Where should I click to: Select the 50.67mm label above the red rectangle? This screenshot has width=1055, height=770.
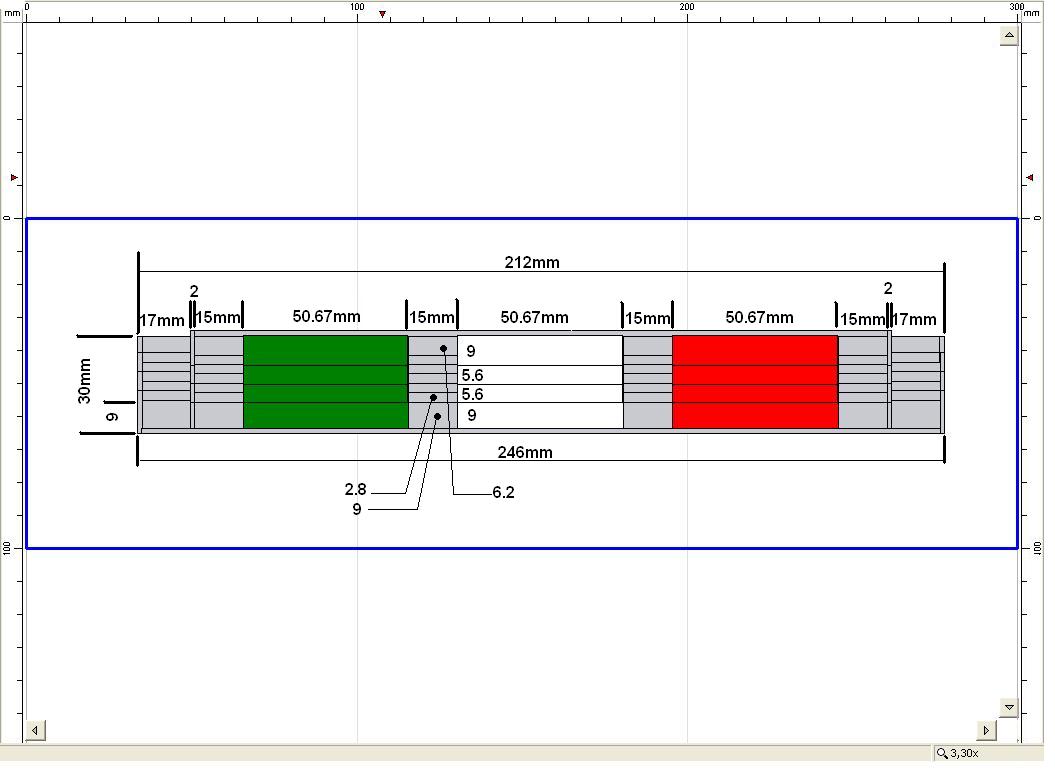pos(759,317)
